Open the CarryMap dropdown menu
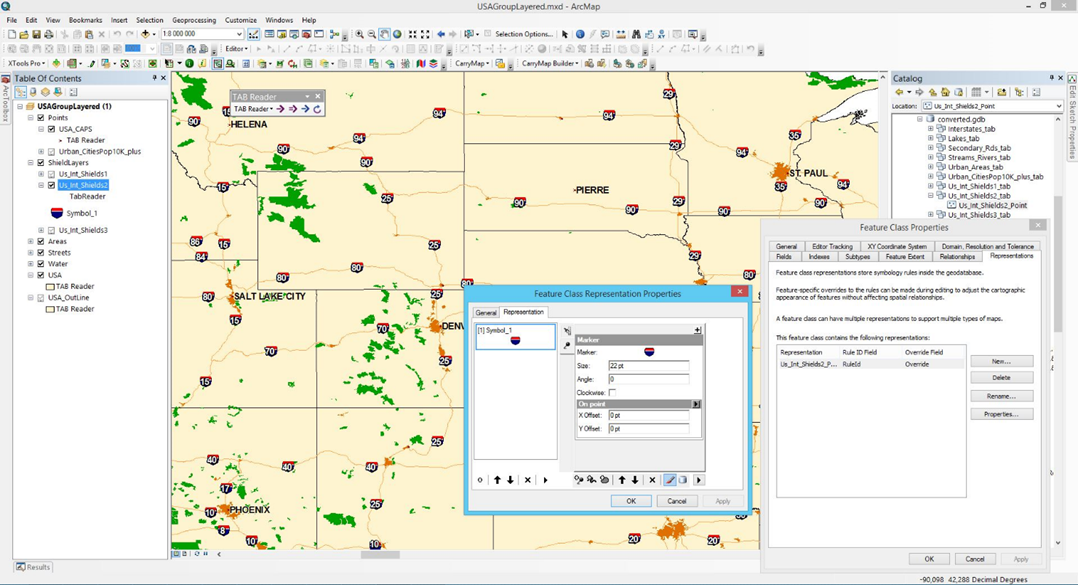Screen dimensions: 1078x585 click(x=472, y=63)
